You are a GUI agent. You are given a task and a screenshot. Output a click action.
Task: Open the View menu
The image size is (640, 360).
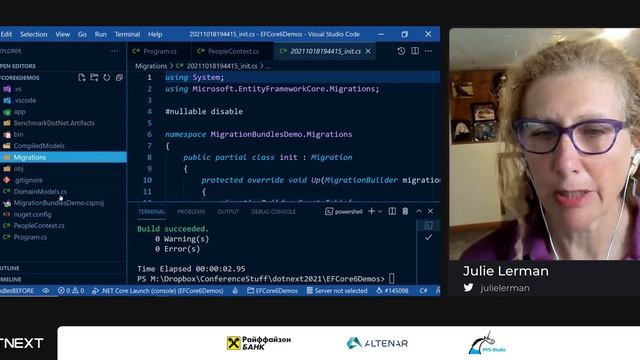(62, 34)
